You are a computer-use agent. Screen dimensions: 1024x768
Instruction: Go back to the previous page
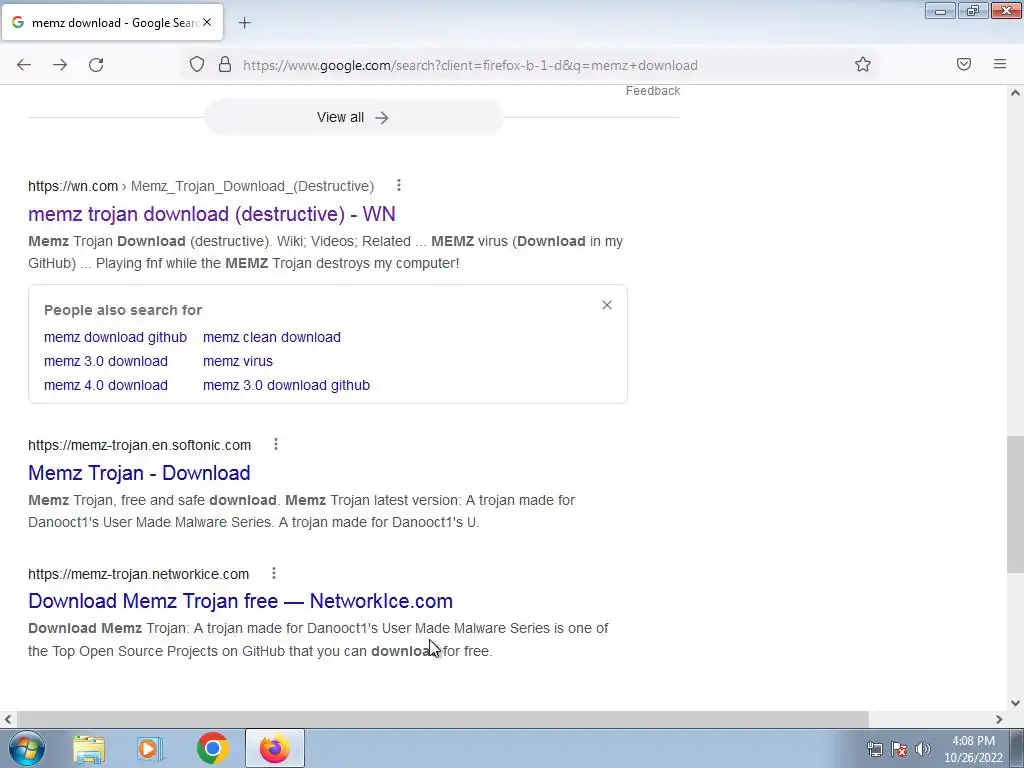click(24, 65)
